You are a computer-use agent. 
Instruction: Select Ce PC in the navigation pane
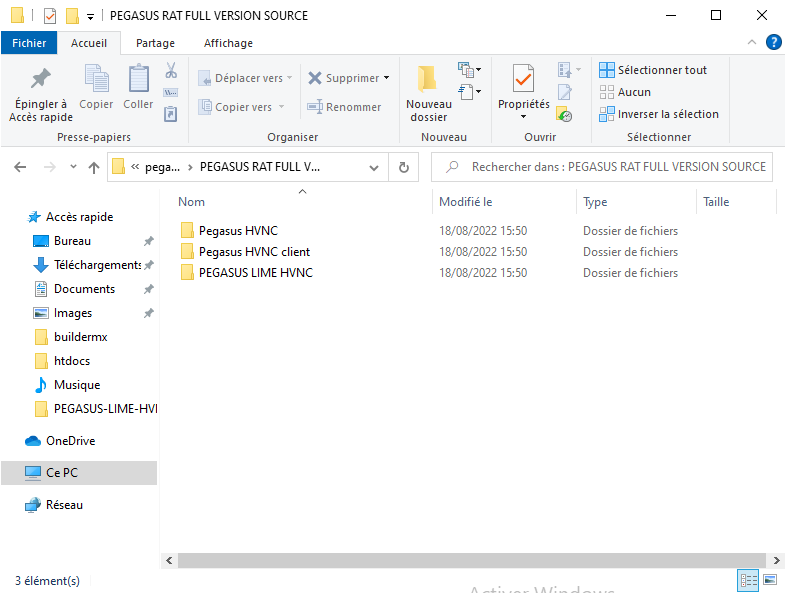coord(79,473)
